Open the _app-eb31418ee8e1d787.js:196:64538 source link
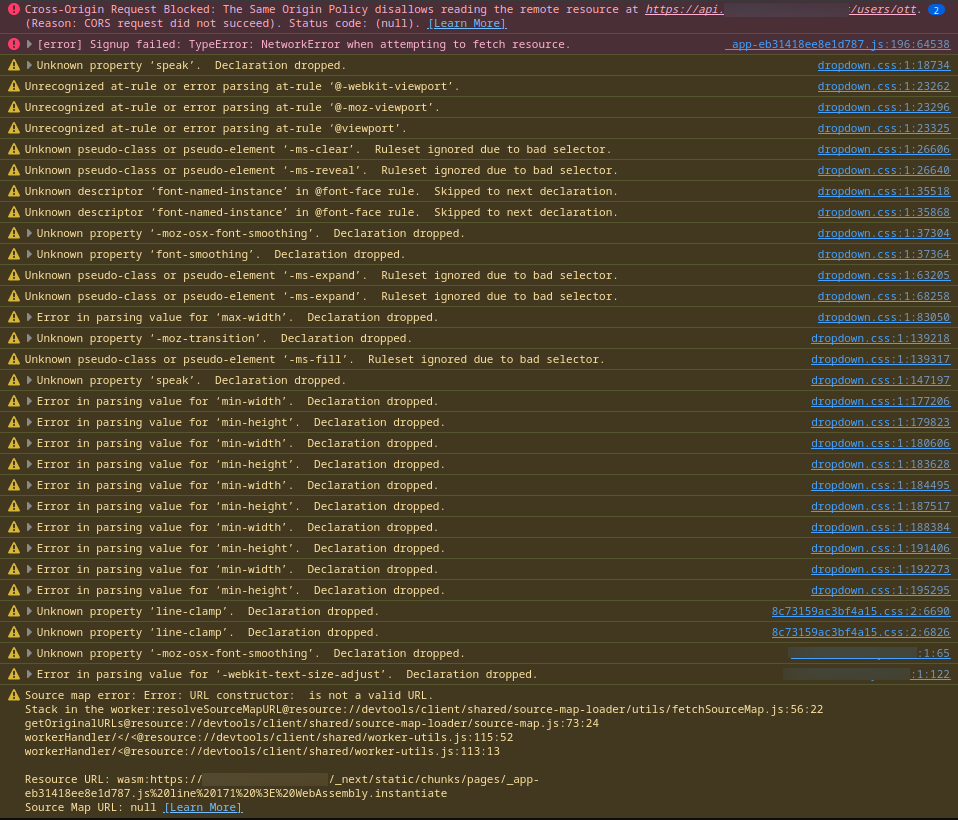Screen dimensions: 958x820 tap(838, 45)
